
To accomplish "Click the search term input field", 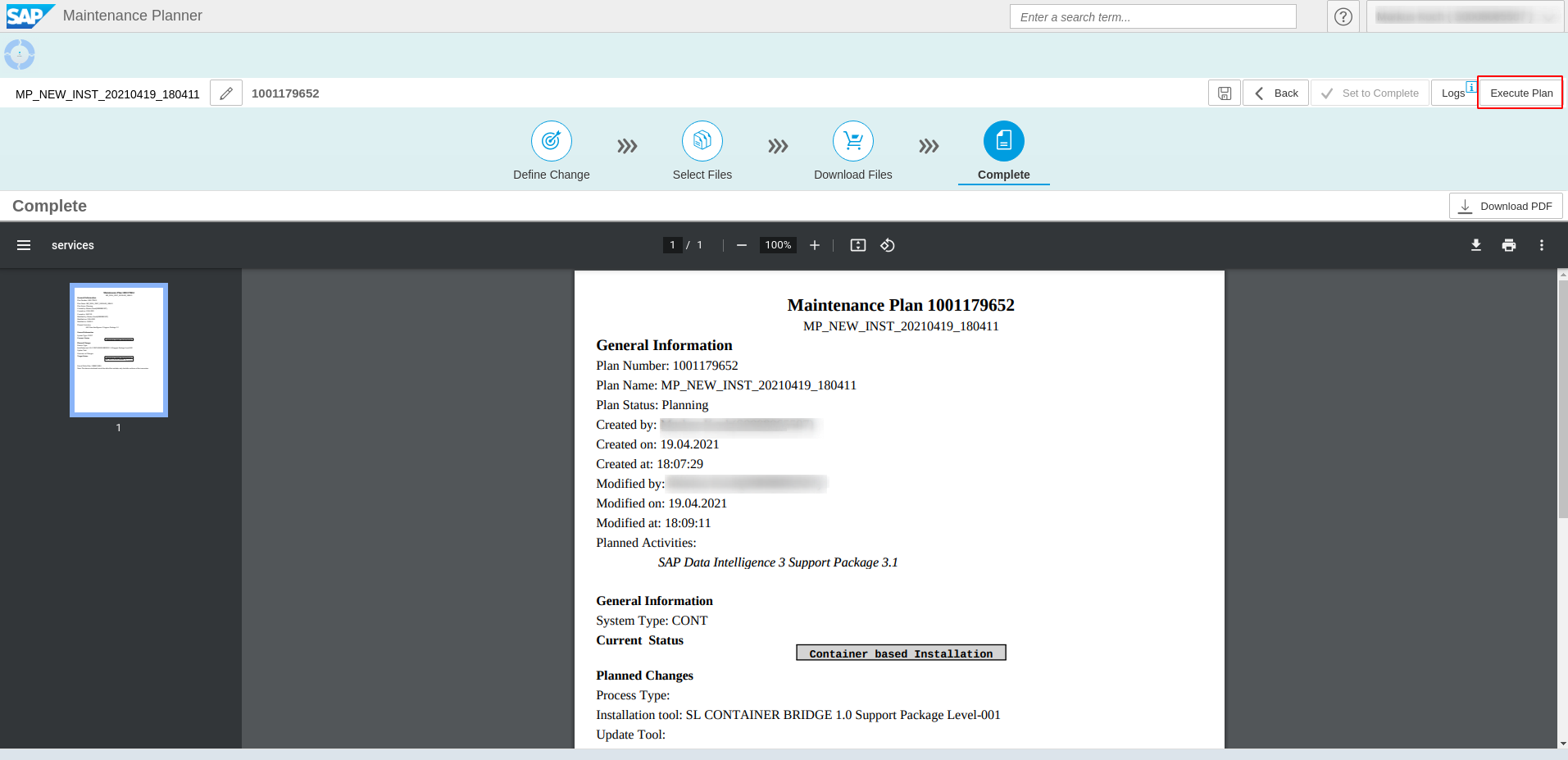I will (x=1152, y=16).
